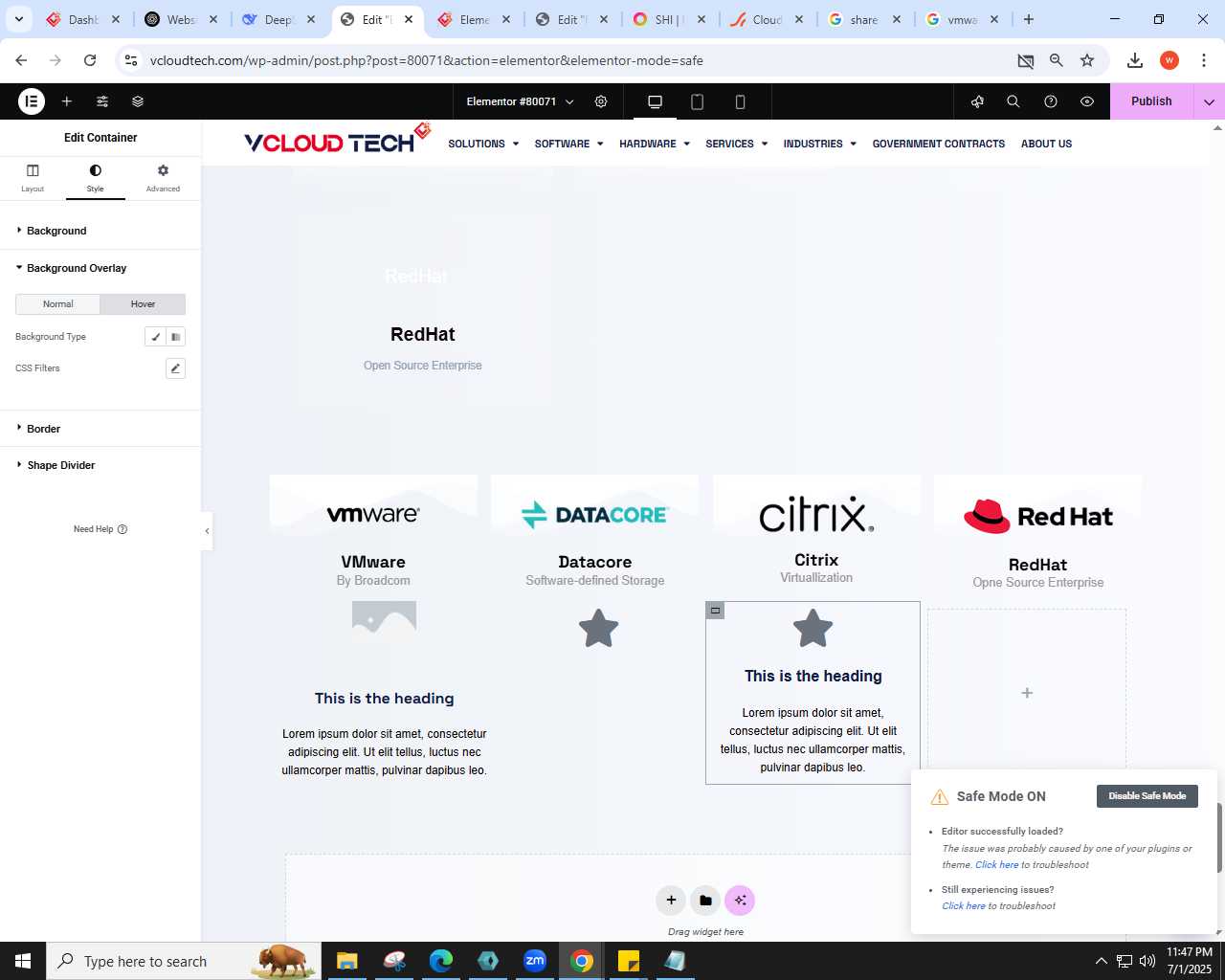Image resolution: width=1225 pixels, height=980 pixels.
Task: Open Finder search icon in top bar
Action: [1013, 101]
